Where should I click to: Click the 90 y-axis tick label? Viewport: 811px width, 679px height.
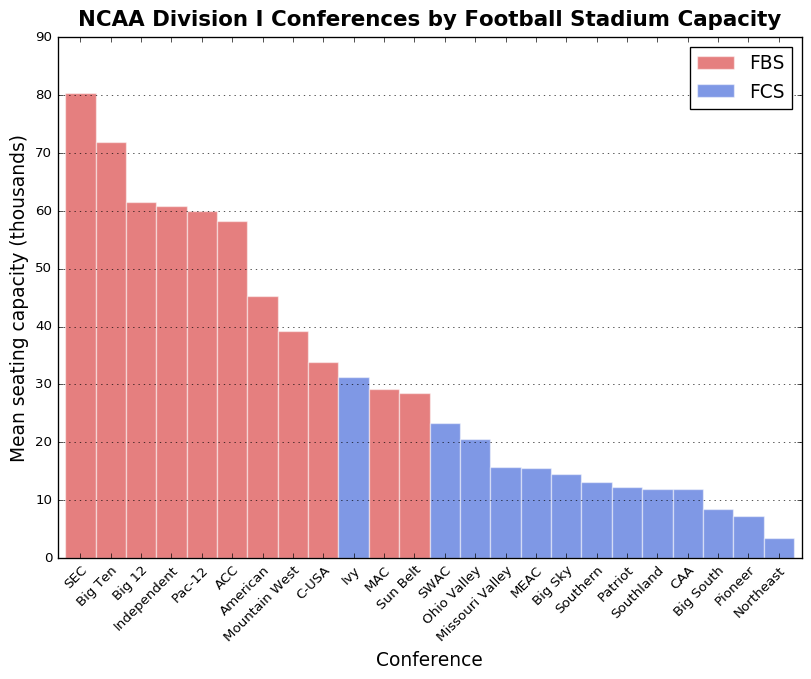(x=44, y=37)
